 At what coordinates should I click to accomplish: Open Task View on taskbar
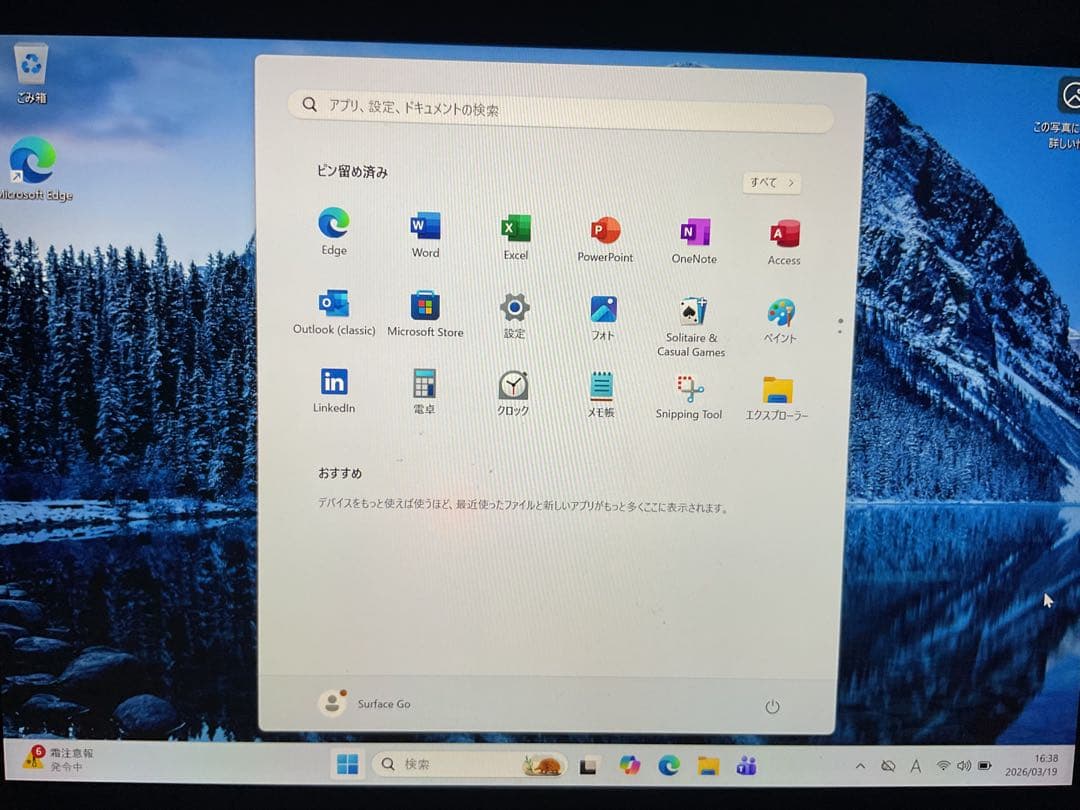click(x=588, y=766)
